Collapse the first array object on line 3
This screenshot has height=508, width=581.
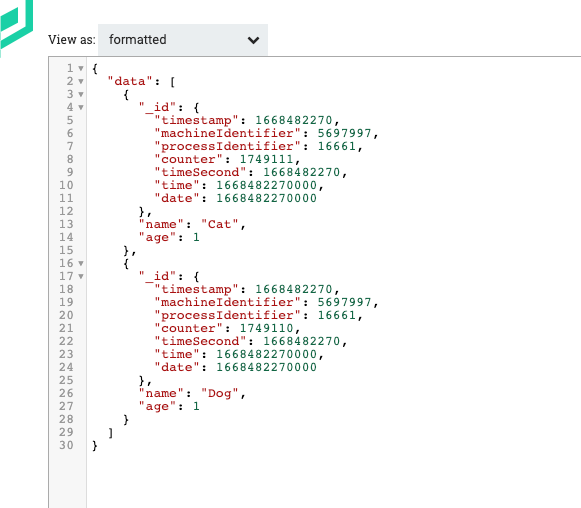point(81,94)
